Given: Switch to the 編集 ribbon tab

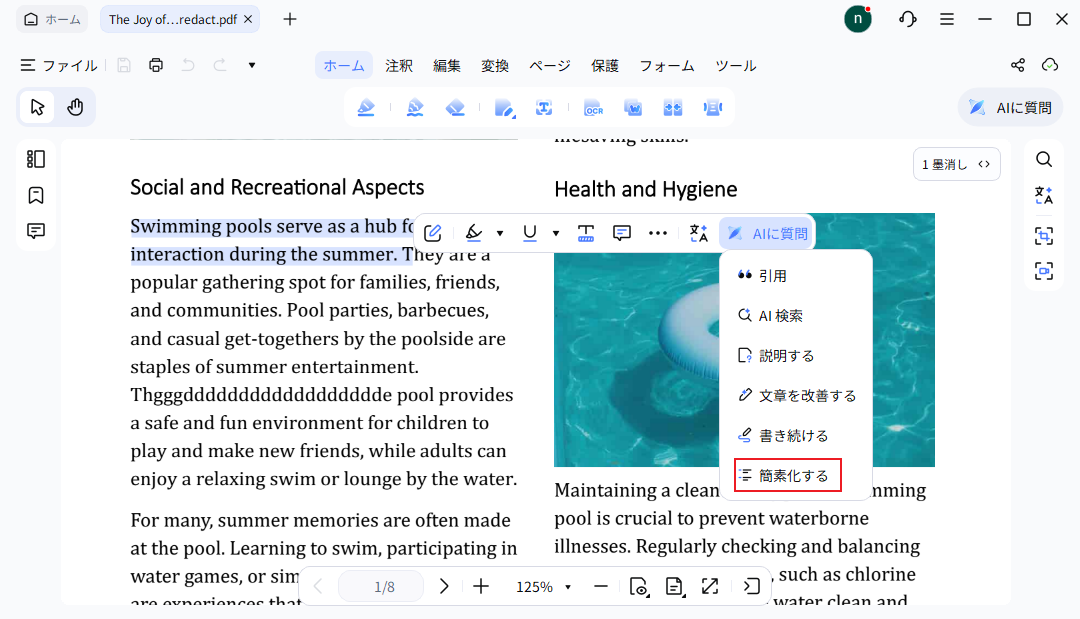Looking at the screenshot, I should 446,66.
